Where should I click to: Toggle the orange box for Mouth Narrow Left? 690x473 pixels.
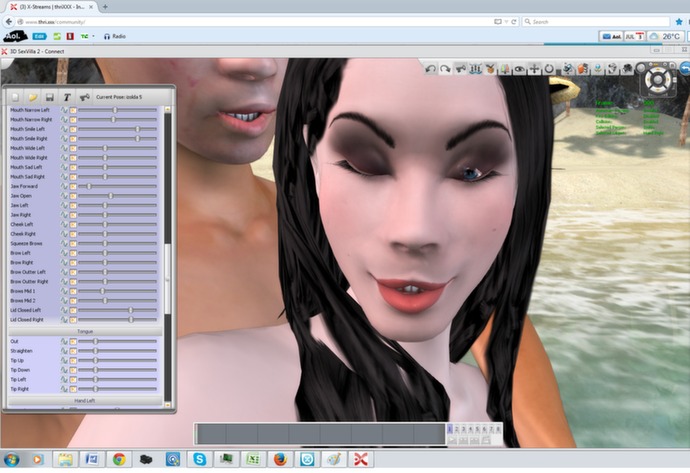(73, 110)
